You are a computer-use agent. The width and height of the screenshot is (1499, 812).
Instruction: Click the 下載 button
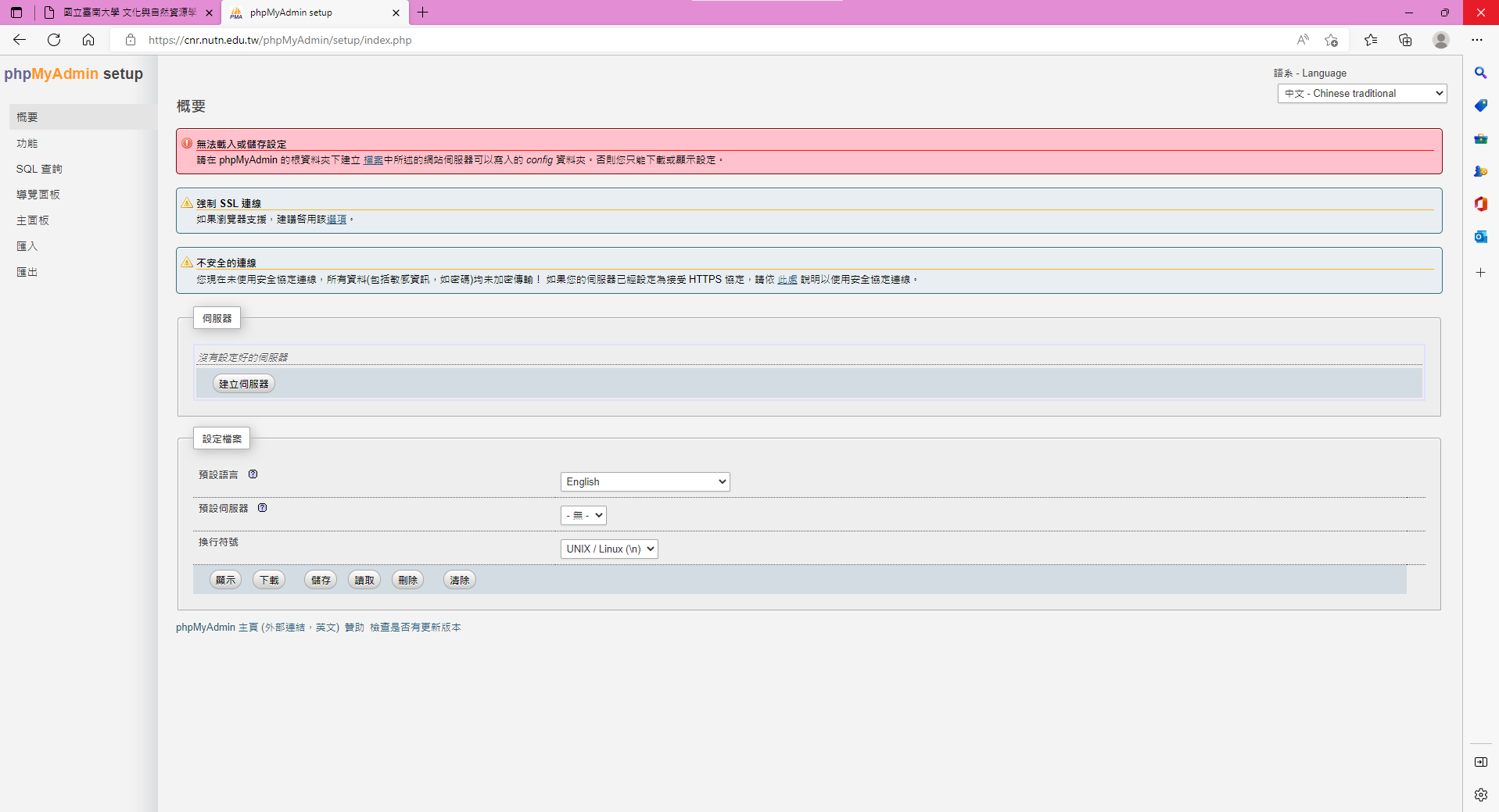(269, 580)
